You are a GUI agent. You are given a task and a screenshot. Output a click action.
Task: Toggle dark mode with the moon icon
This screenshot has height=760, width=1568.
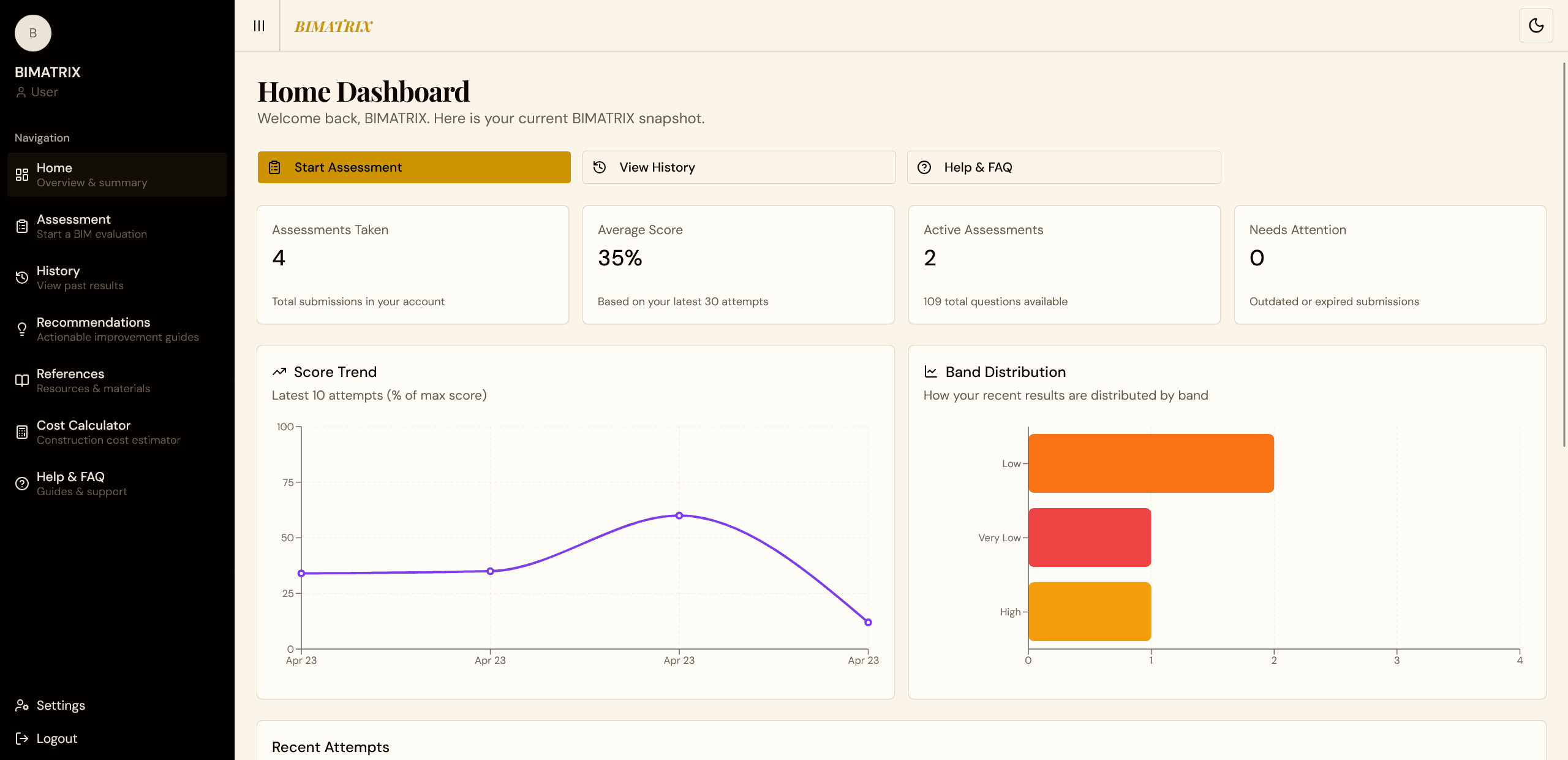pyautogui.click(x=1536, y=26)
